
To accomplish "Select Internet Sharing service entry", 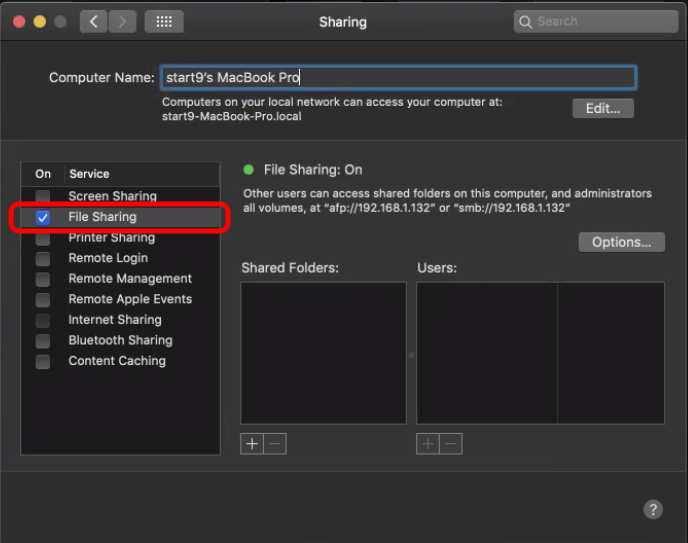I will click(x=114, y=320).
